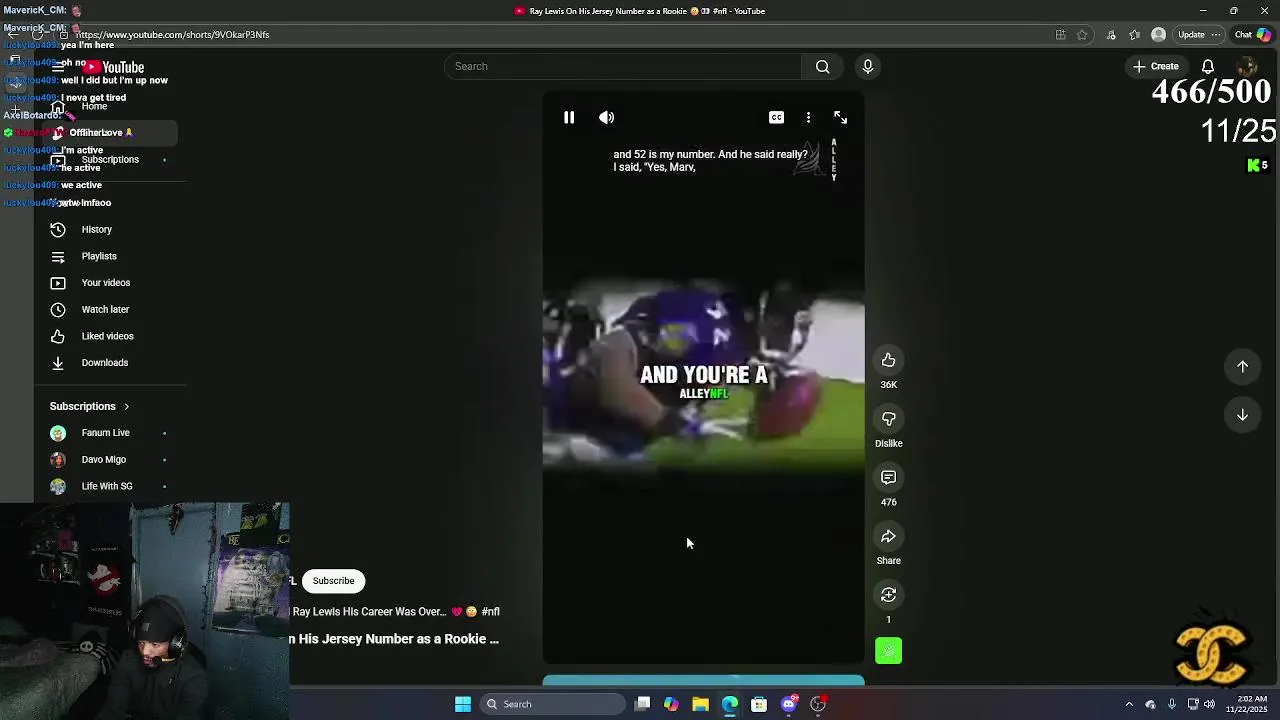This screenshot has height=720, width=1280.
Task: Open Microsoft Store on the taskbar
Action: pyautogui.click(x=759, y=704)
